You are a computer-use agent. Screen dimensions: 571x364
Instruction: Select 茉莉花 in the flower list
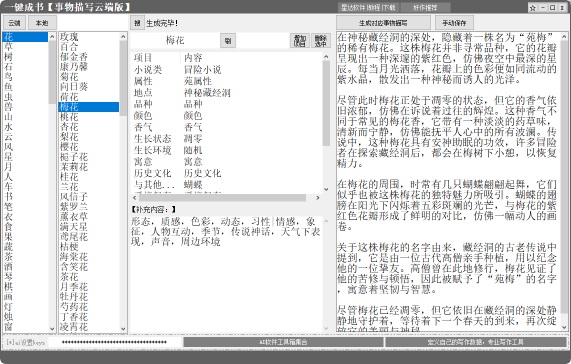tap(89, 167)
